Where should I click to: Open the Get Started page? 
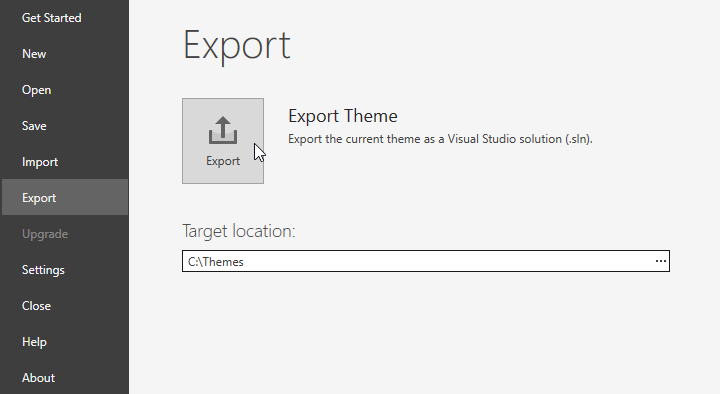pos(64,18)
